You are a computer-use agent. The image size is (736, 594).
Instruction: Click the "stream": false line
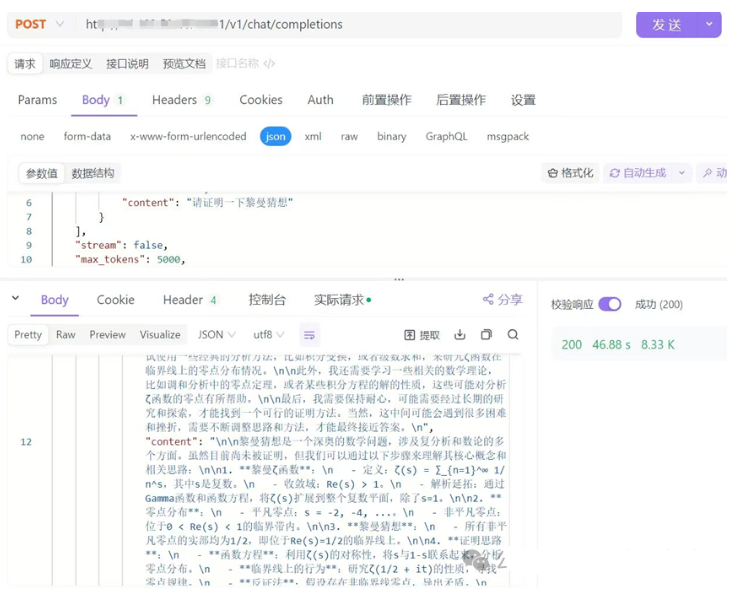[121, 245]
